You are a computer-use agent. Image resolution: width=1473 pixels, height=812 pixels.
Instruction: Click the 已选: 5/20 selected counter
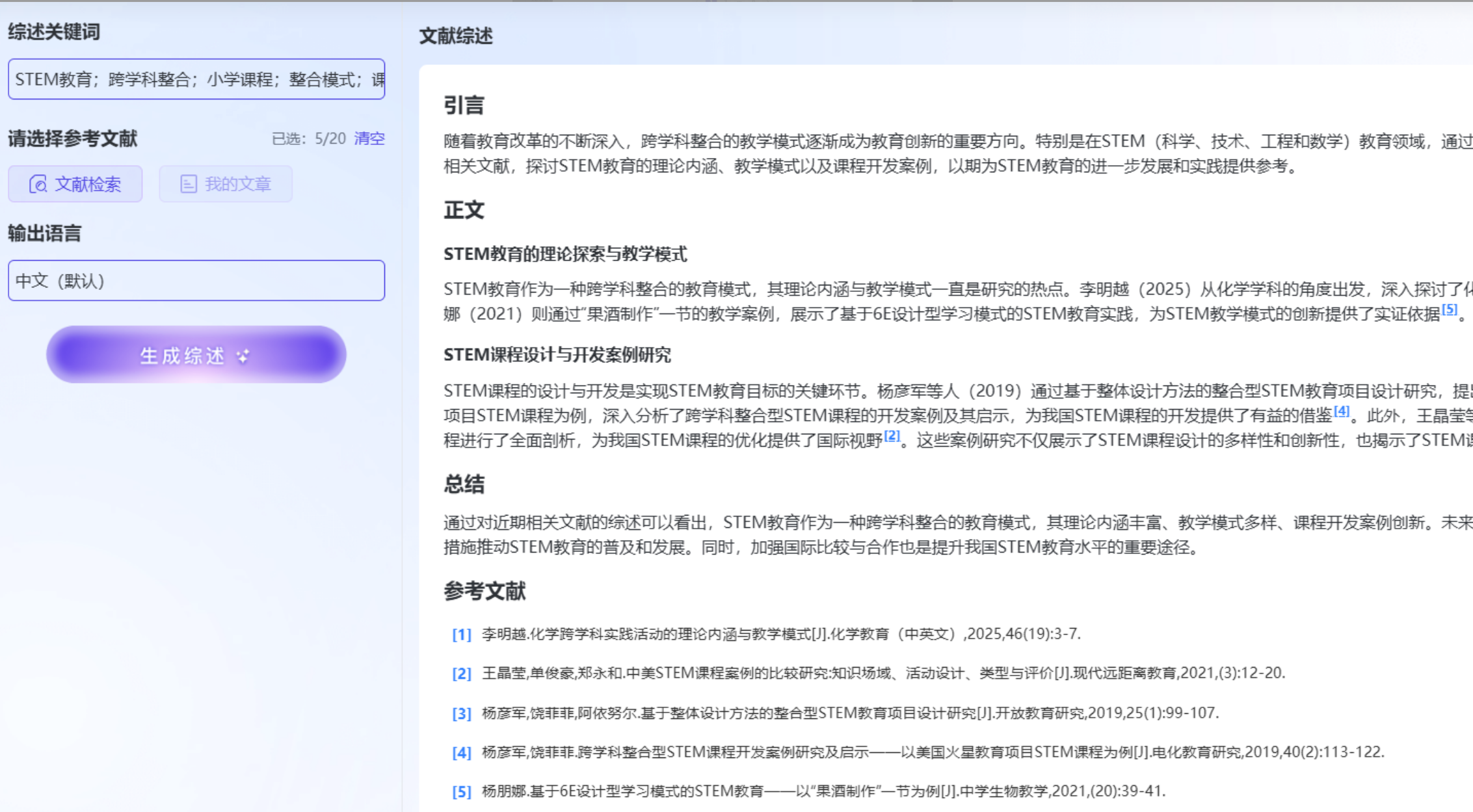[308, 138]
